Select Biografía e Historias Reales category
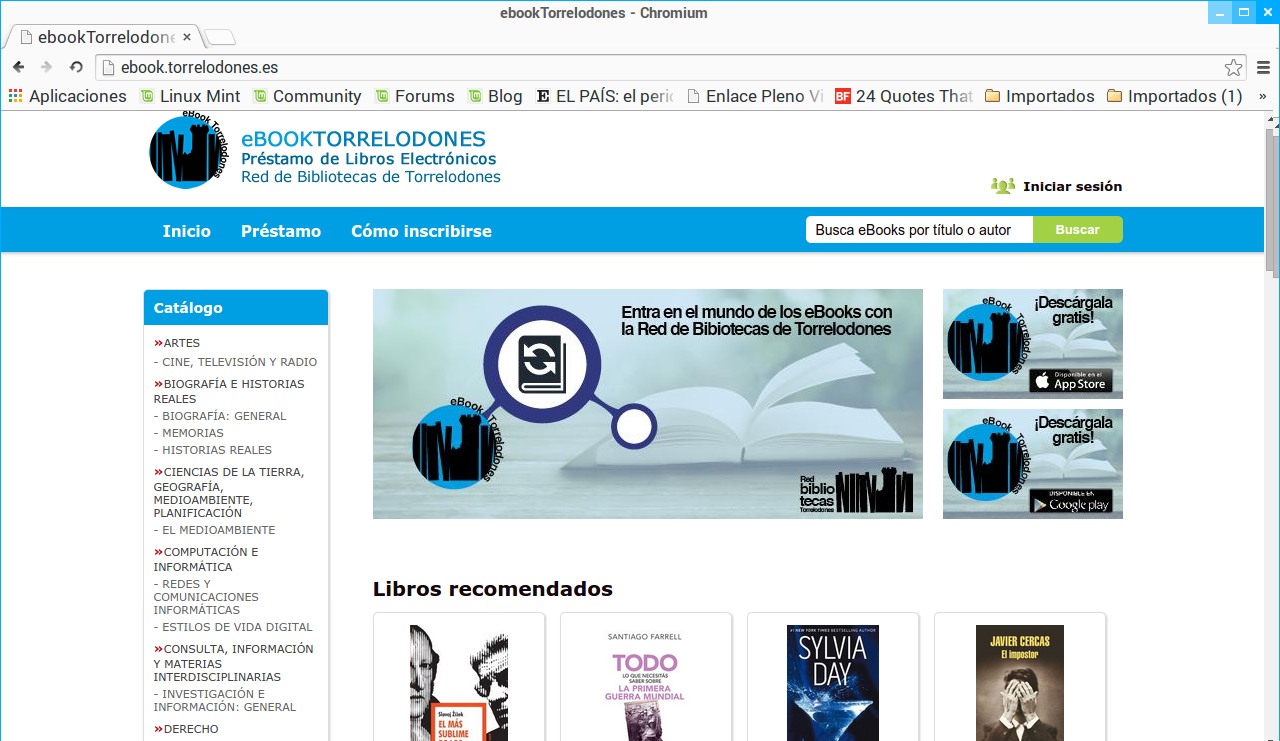Screen dimensions: 1280x741 (229, 391)
